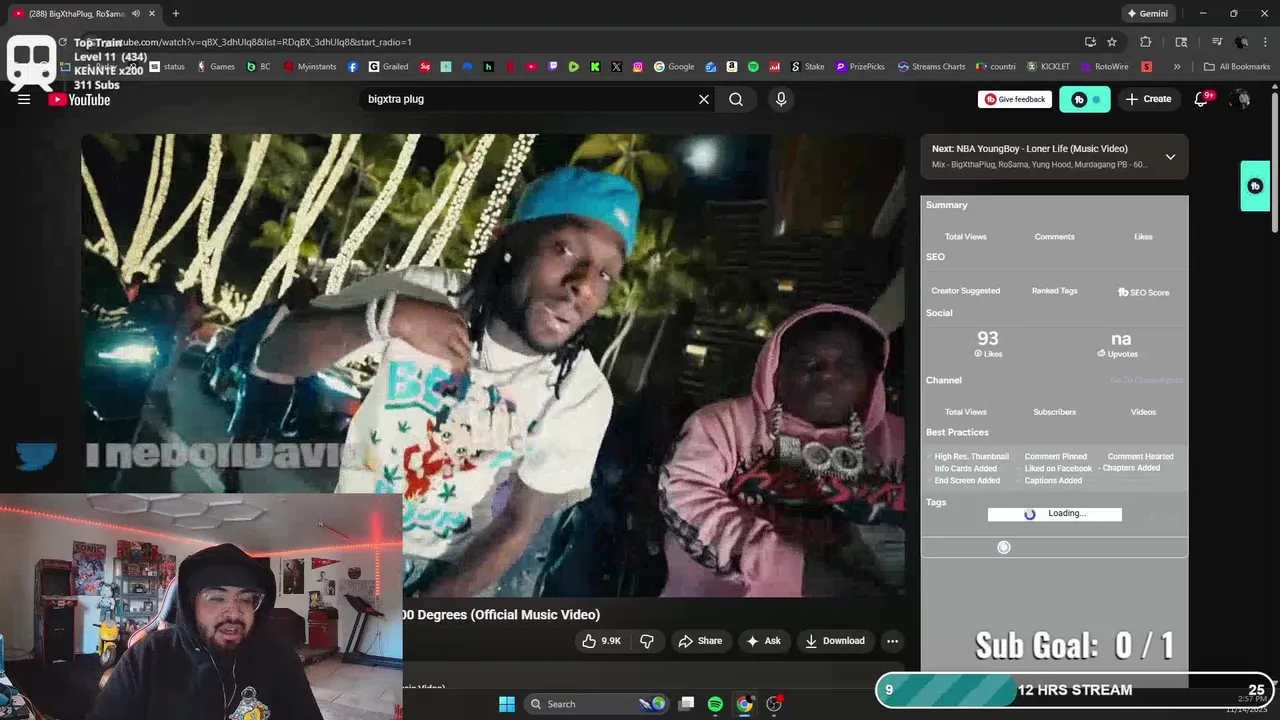Open the Twitch bookmark icon
1280x720 pixels.
pyautogui.click(x=553, y=67)
